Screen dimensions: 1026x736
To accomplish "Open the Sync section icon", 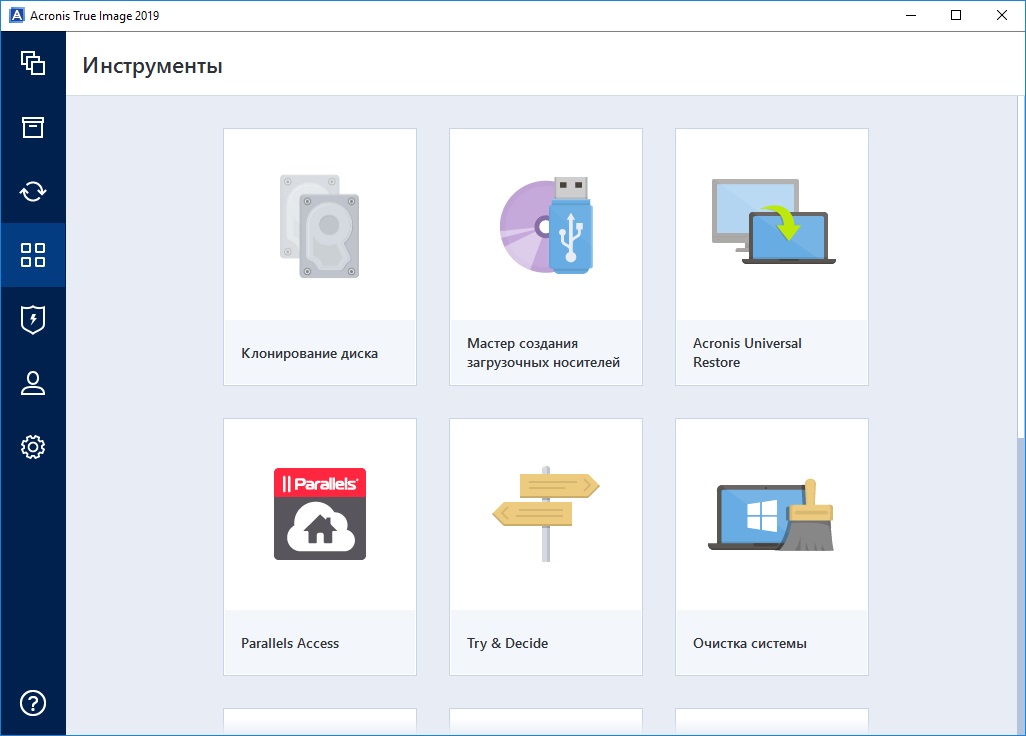I will click(33, 191).
